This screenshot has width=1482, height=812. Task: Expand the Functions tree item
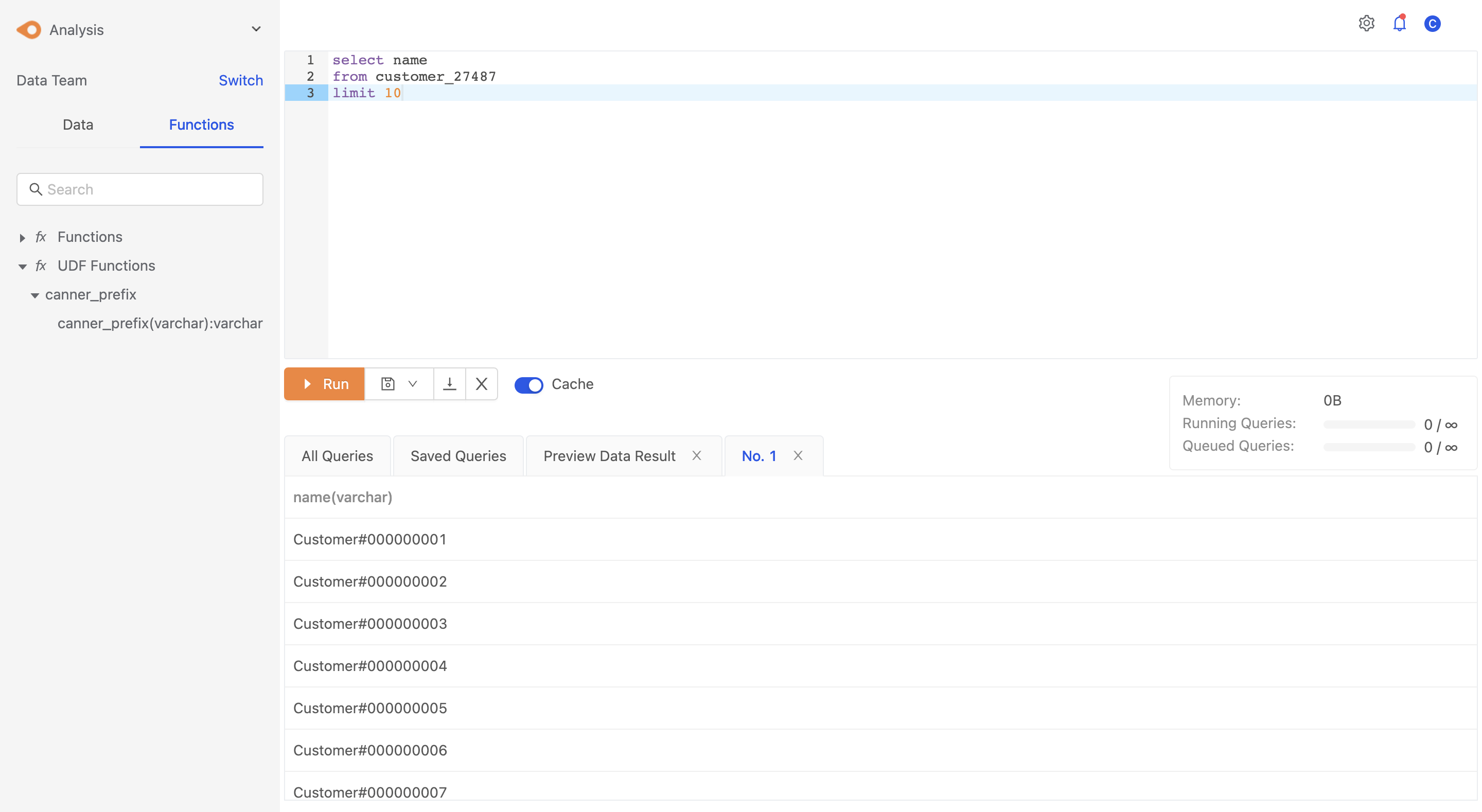pyautogui.click(x=22, y=236)
